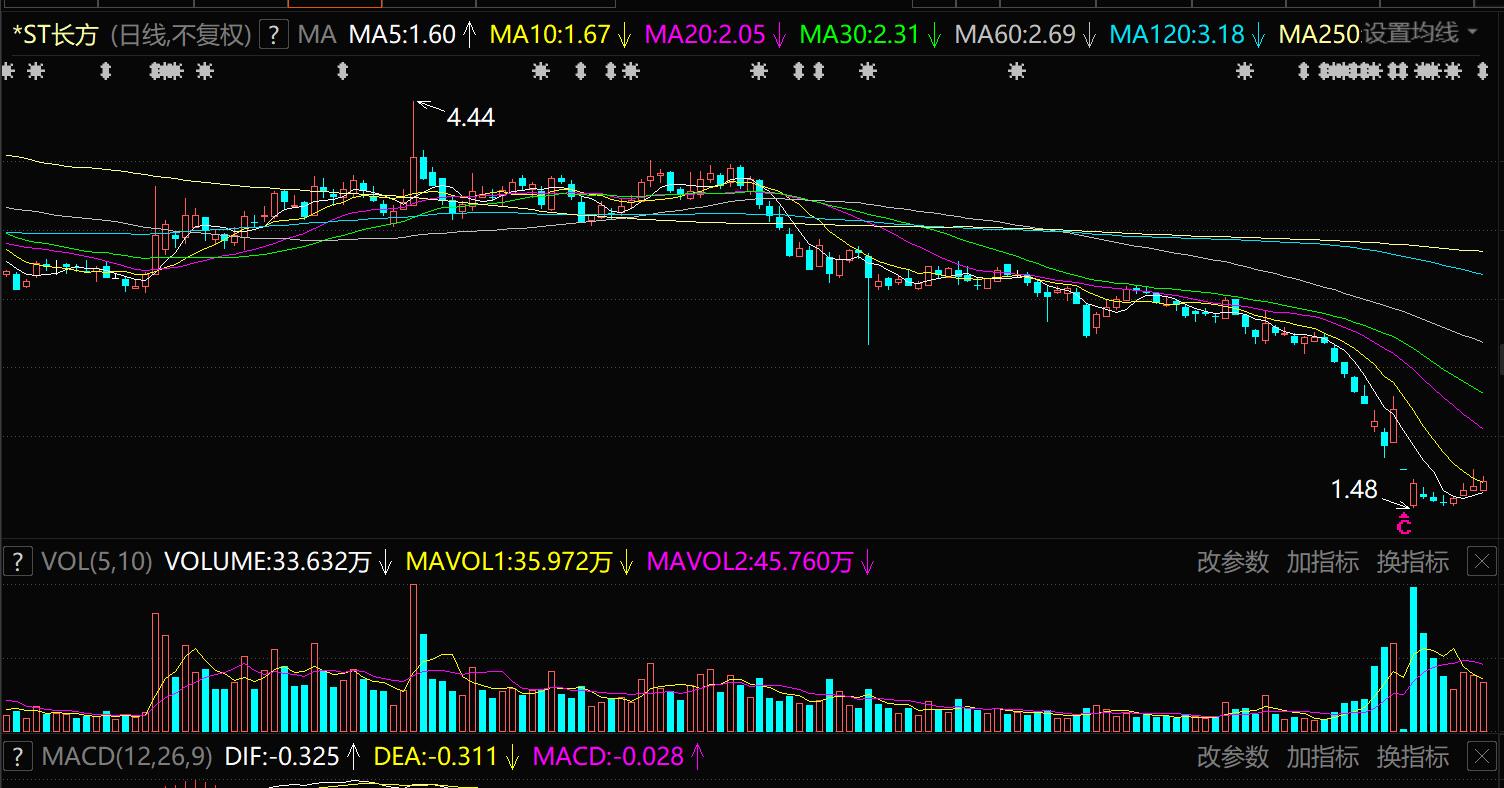The width and height of the screenshot is (1504, 788).
Task: Click the (日线,不复权) period setting label
Action: click(179, 35)
